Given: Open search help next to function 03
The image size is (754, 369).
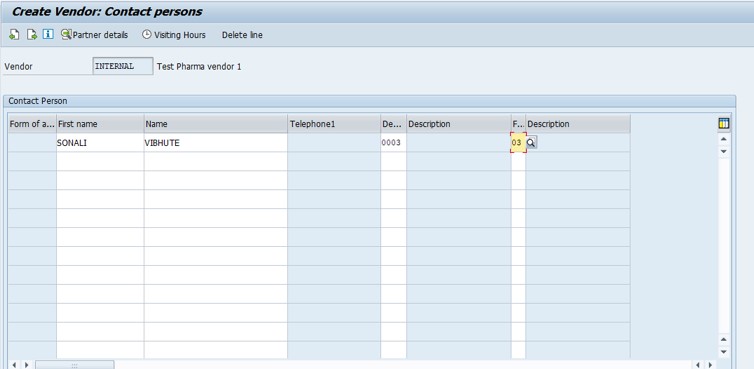Looking at the screenshot, I should pos(531,143).
